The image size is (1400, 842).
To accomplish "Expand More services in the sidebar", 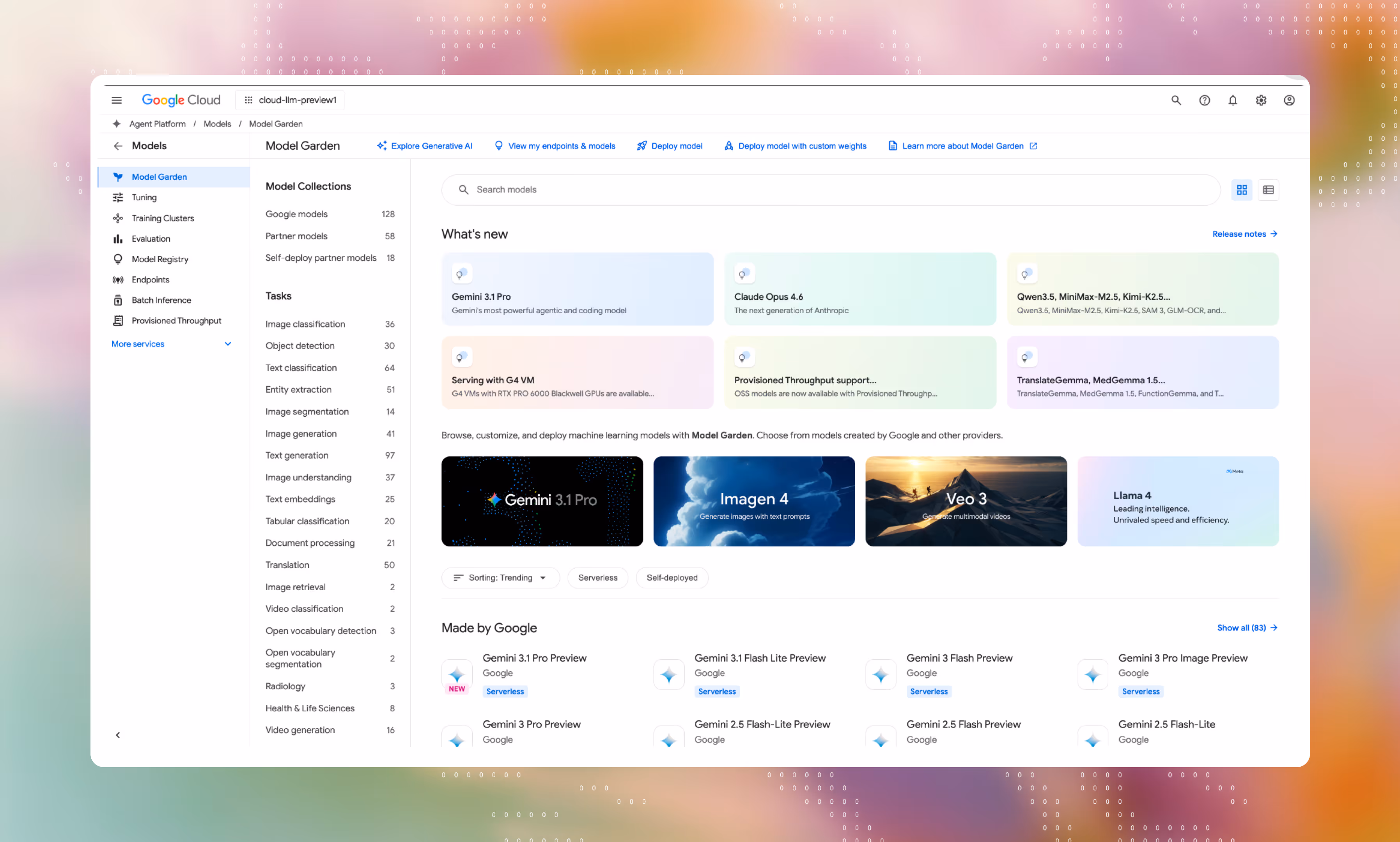I will (171, 344).
